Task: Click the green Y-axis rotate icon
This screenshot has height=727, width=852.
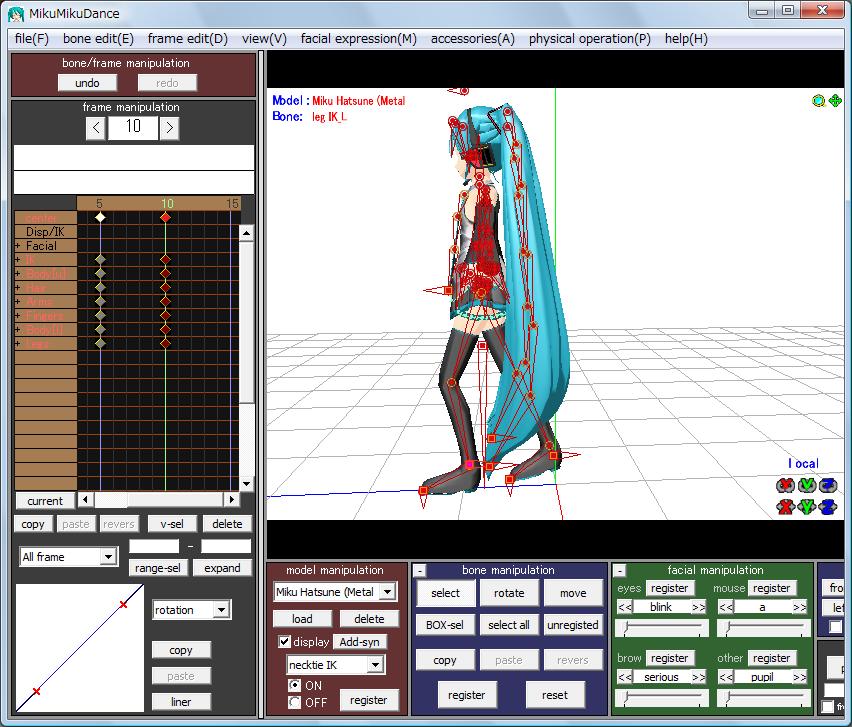Action: pos(806,485)
